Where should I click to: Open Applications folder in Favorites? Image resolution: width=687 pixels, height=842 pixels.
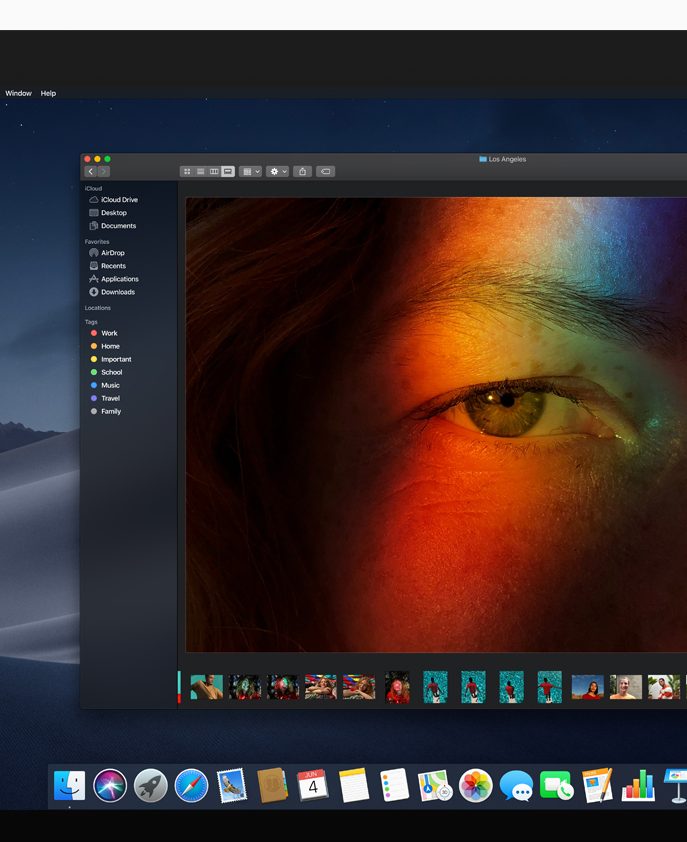click(x=119, y=279)
